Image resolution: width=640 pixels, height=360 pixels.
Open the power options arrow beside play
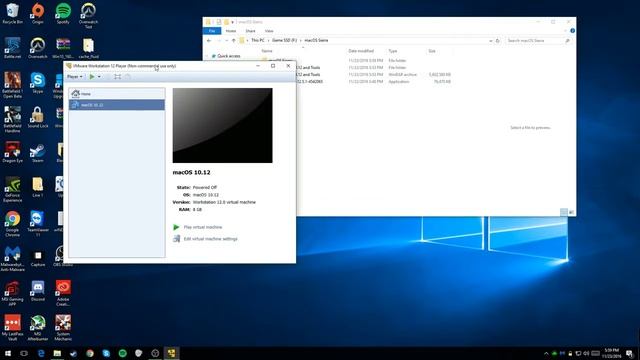click(99, 77)
